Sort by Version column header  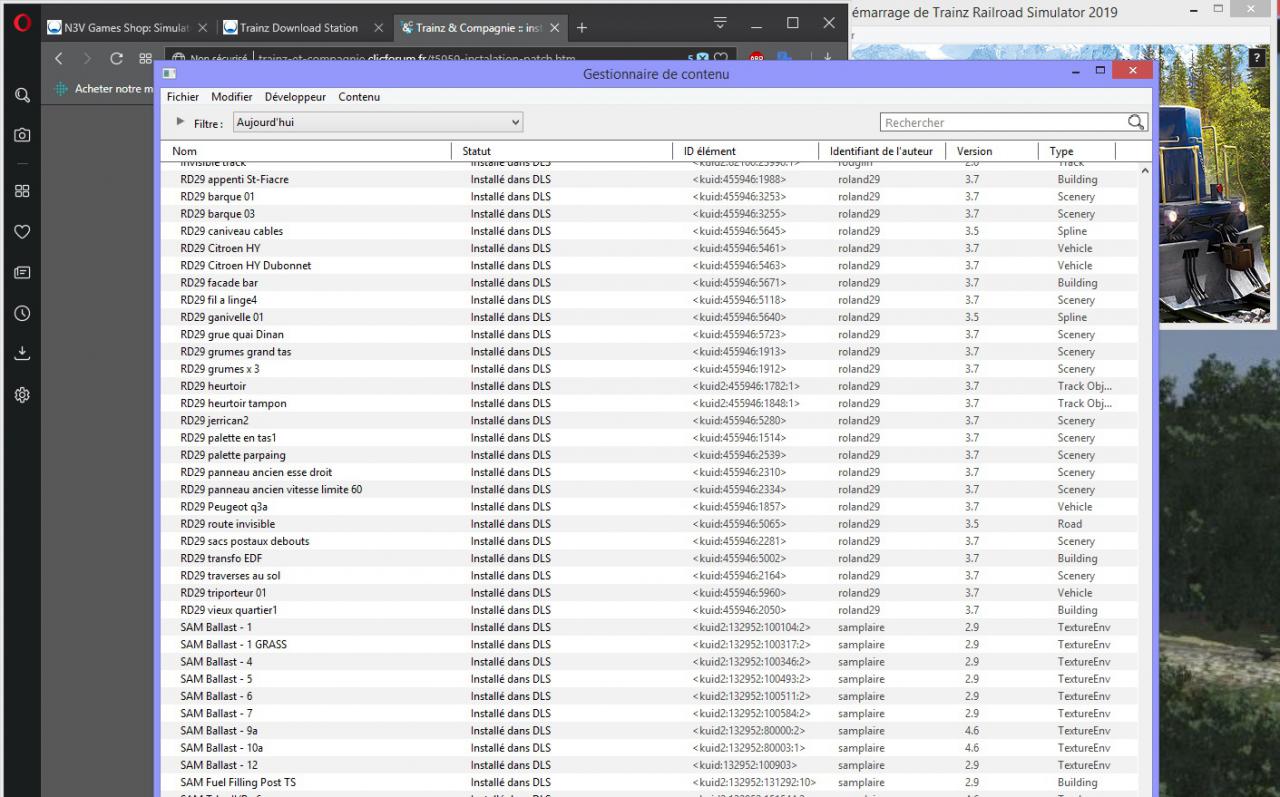coord(992,151)
